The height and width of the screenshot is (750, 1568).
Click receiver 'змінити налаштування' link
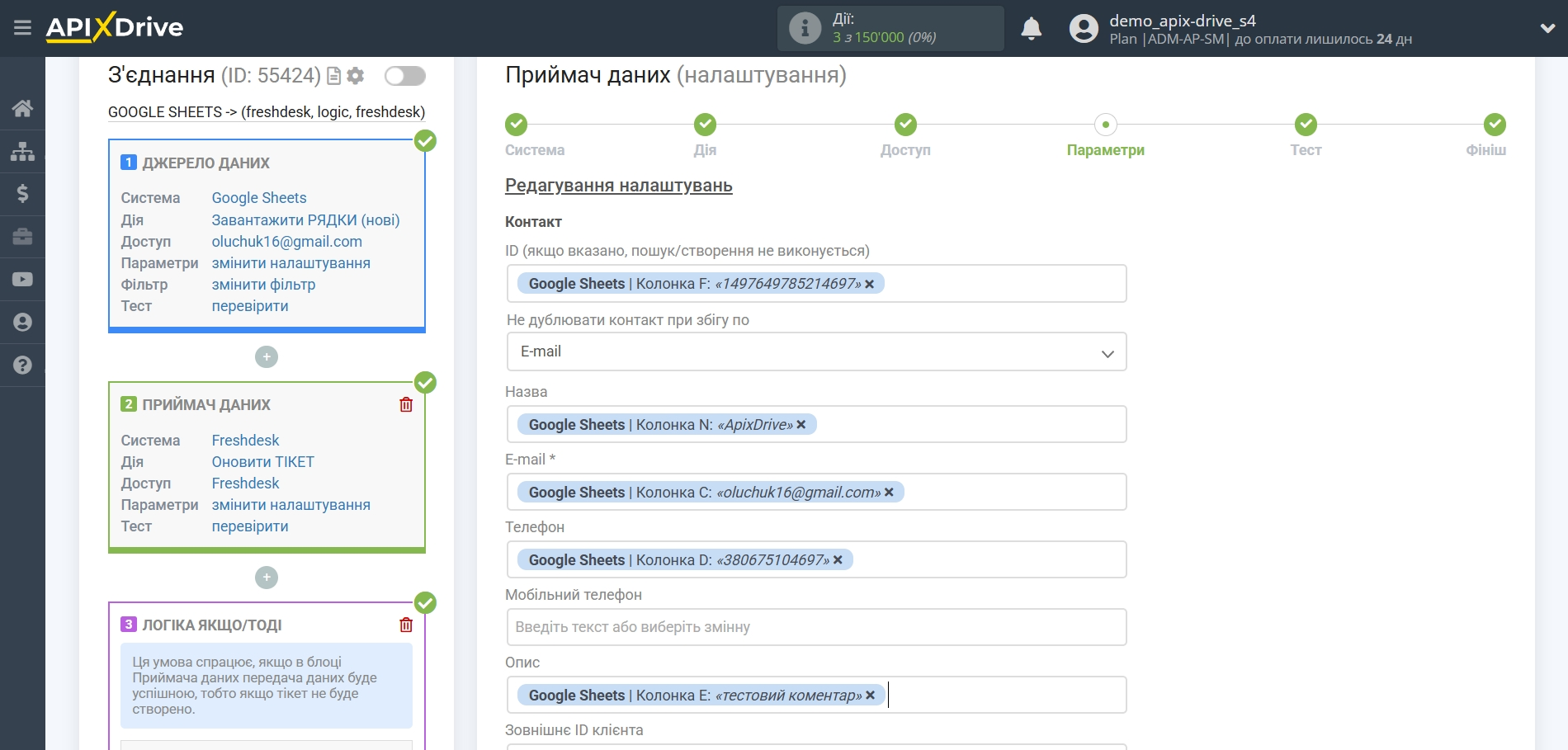coord(291,505)
